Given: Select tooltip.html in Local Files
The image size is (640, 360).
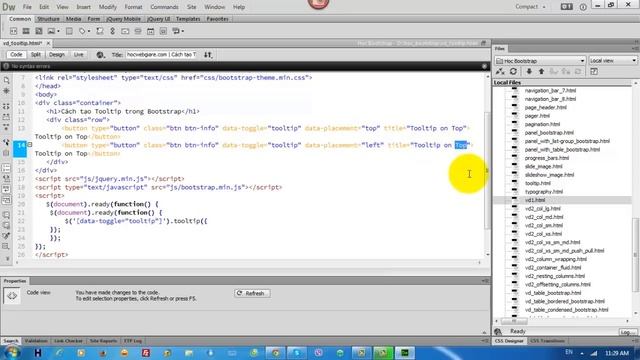Looking at the screenshot, I should (537, 183).
